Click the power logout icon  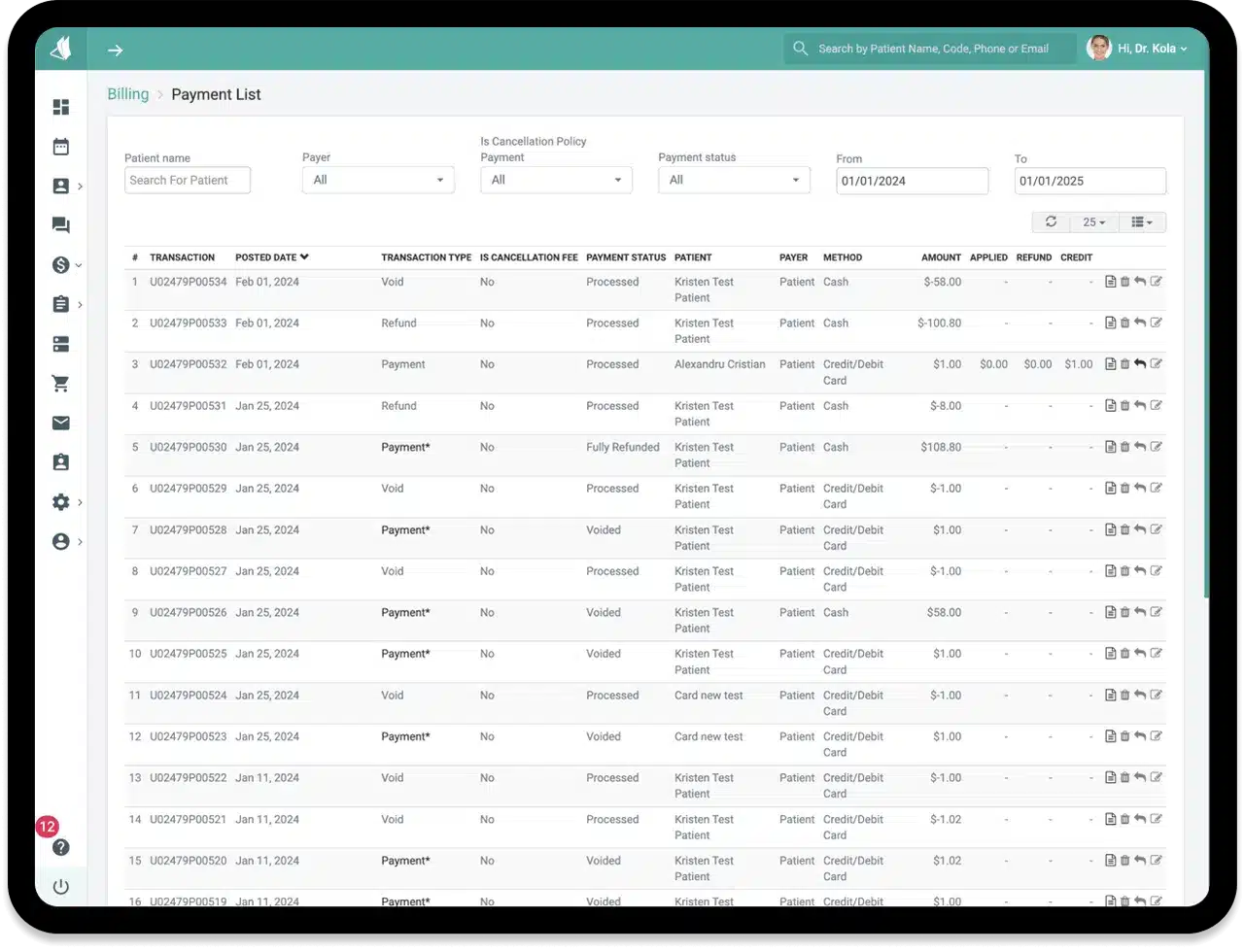coord(61,887)
